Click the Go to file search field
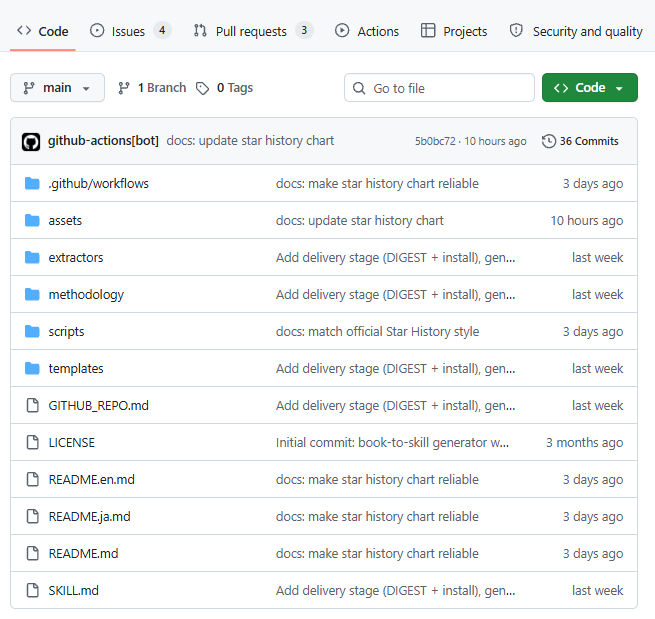This screenshot has width=655, height=619. pyautogui.click(x=439, y=88)
